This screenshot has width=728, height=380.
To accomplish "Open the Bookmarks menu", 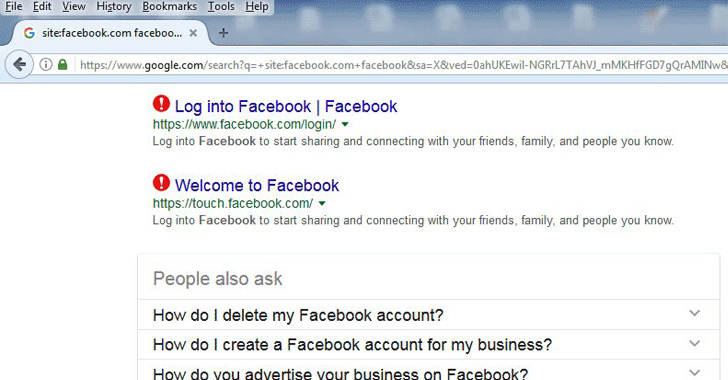I will [169, 7].
